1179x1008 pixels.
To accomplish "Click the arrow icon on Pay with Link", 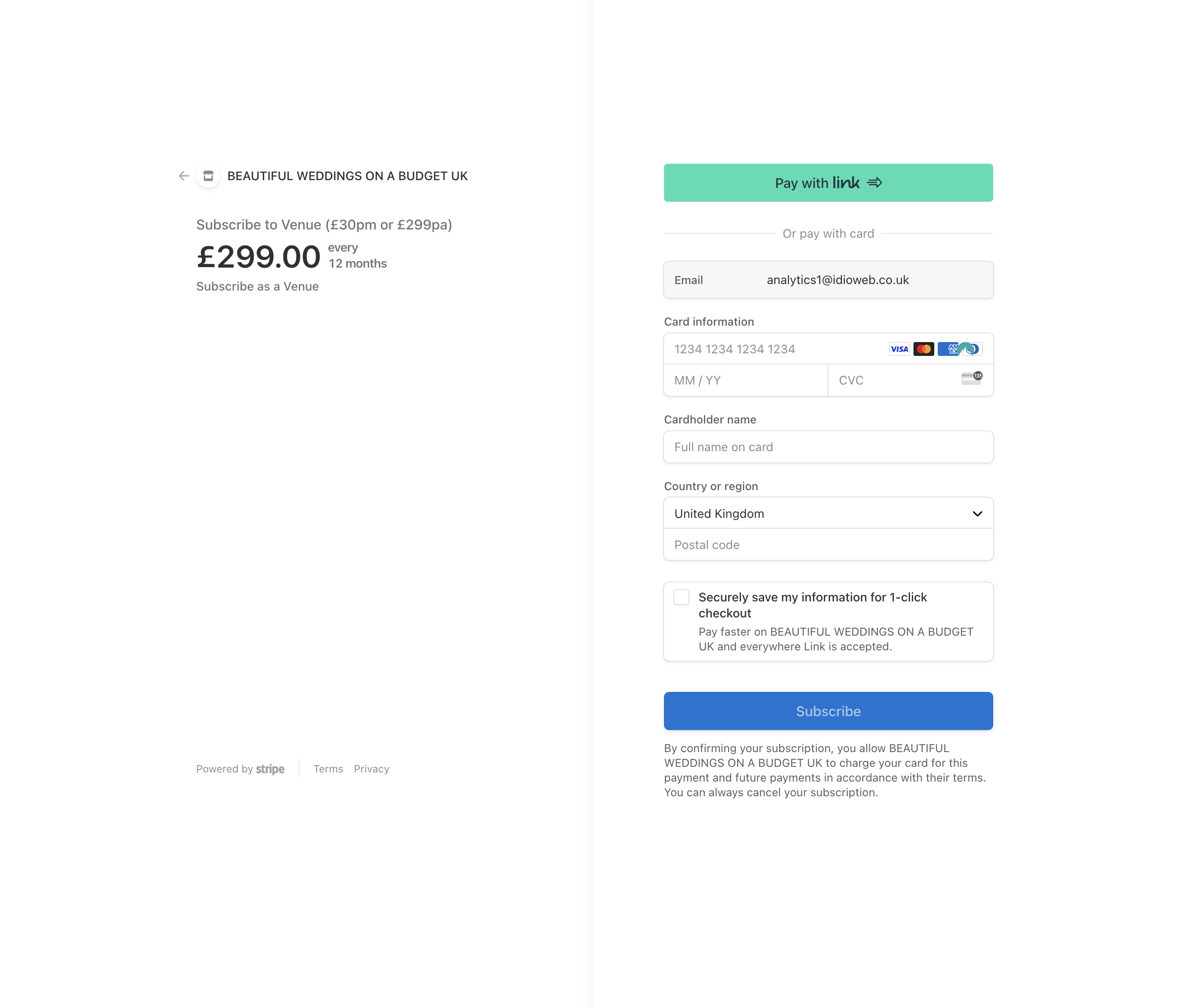I will (x=875, y=183).
